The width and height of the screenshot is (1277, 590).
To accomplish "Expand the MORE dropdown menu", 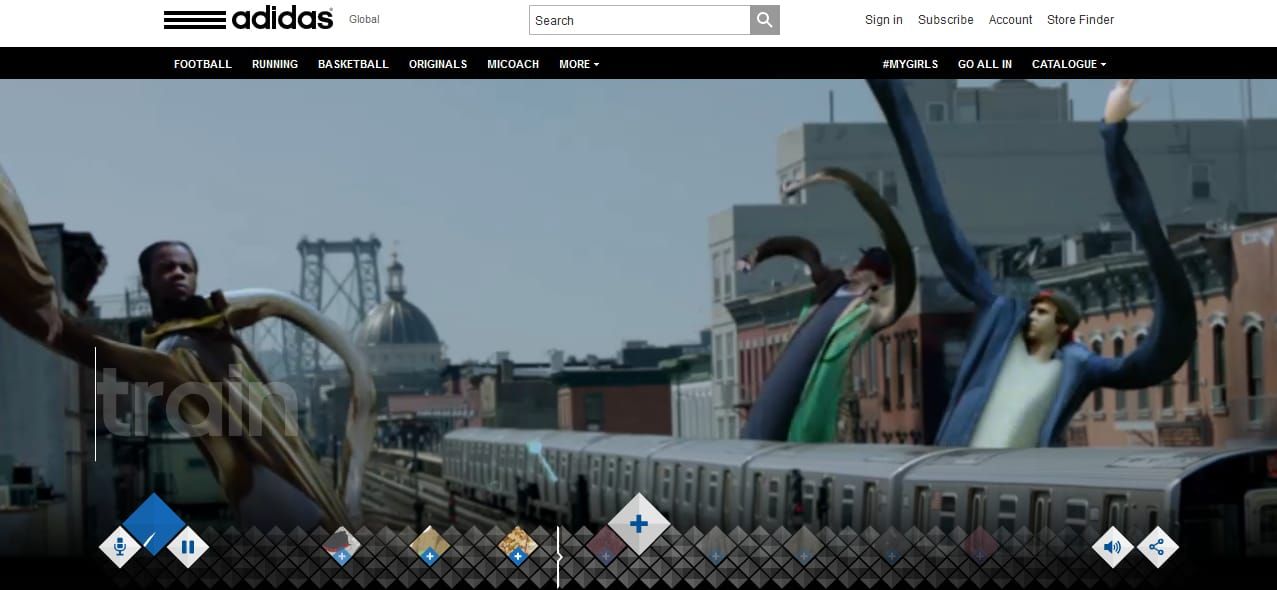I will pyautogui.click(x=579, y=64).
